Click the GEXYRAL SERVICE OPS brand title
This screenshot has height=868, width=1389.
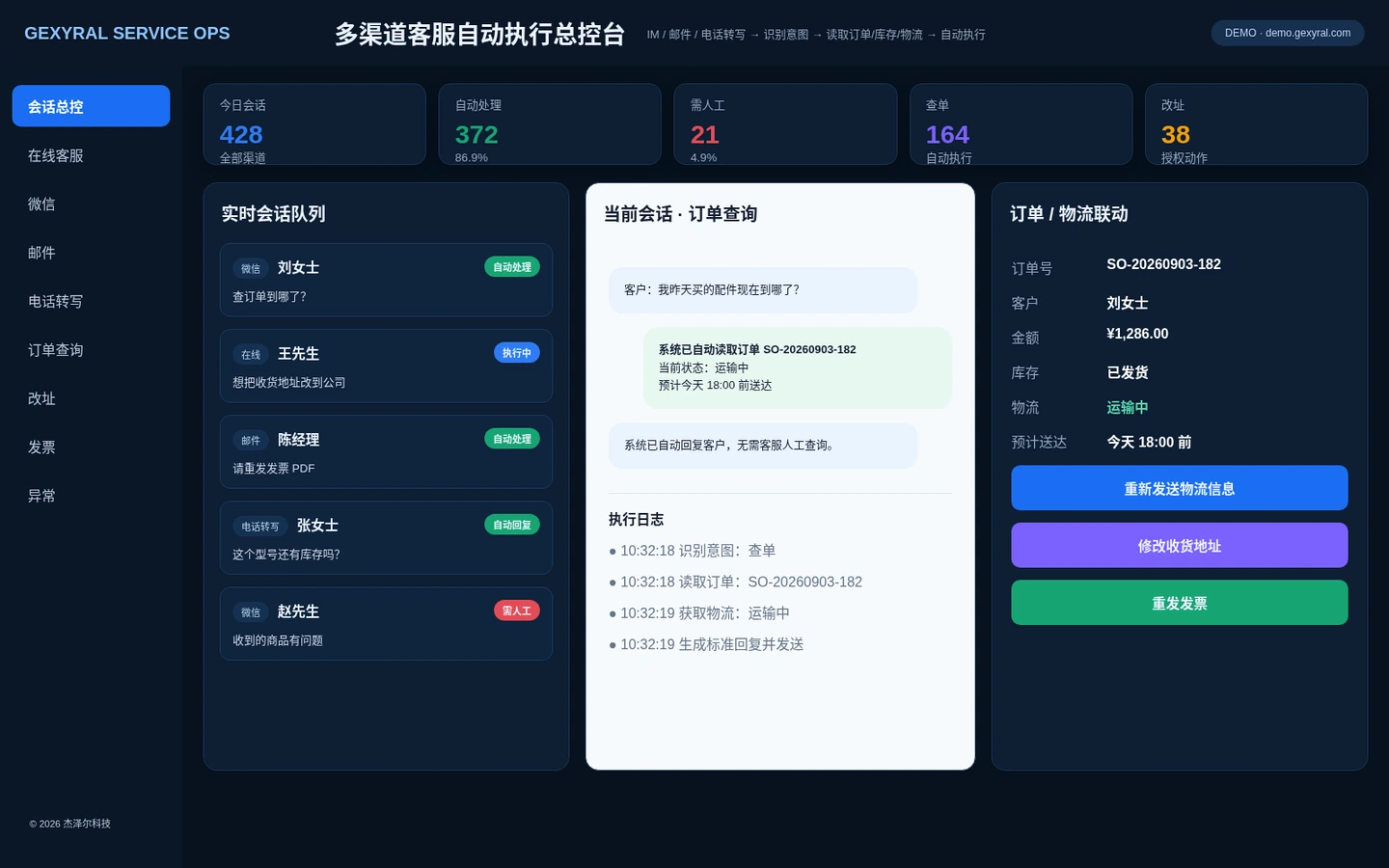[x=127, y=33]
